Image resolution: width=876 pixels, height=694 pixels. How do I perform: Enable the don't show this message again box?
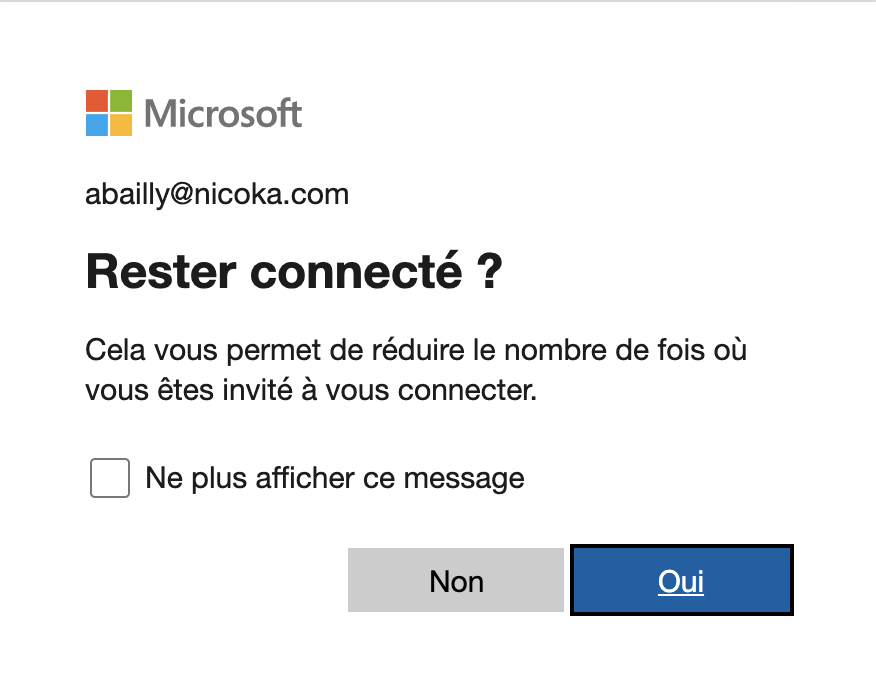coord(110,478)
